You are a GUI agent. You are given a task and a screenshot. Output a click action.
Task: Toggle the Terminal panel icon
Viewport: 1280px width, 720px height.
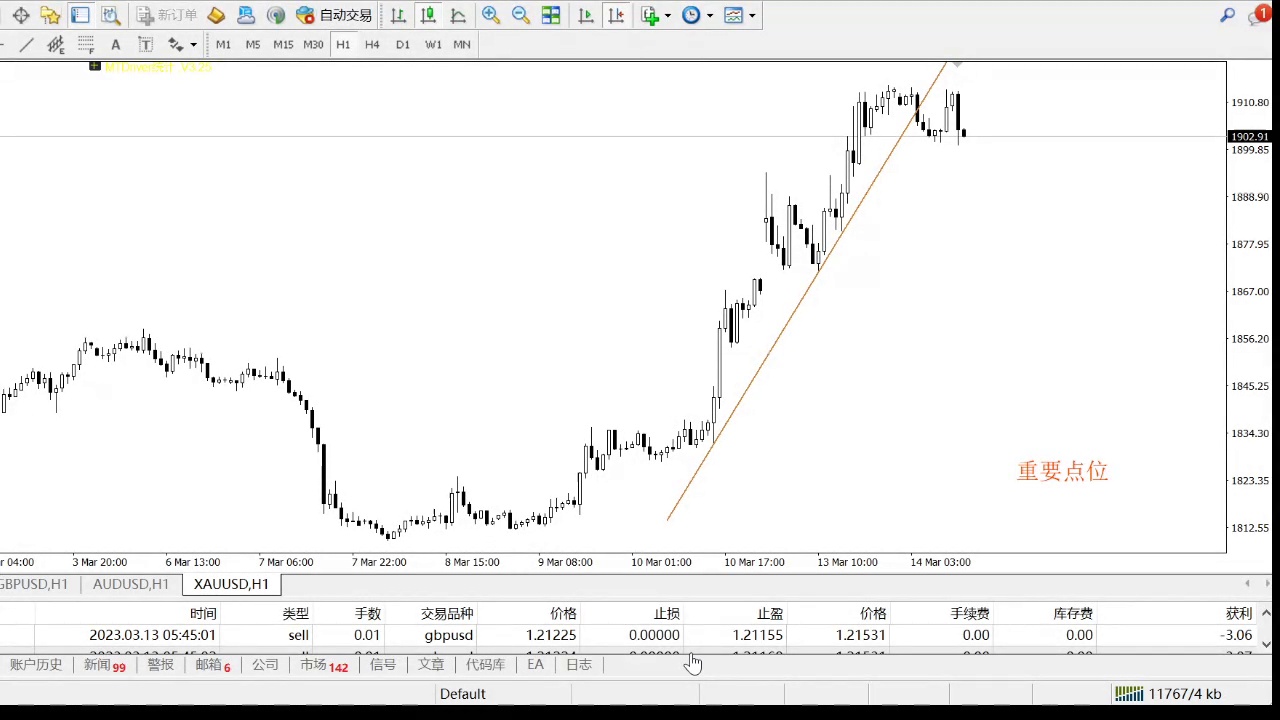point(80,15)
